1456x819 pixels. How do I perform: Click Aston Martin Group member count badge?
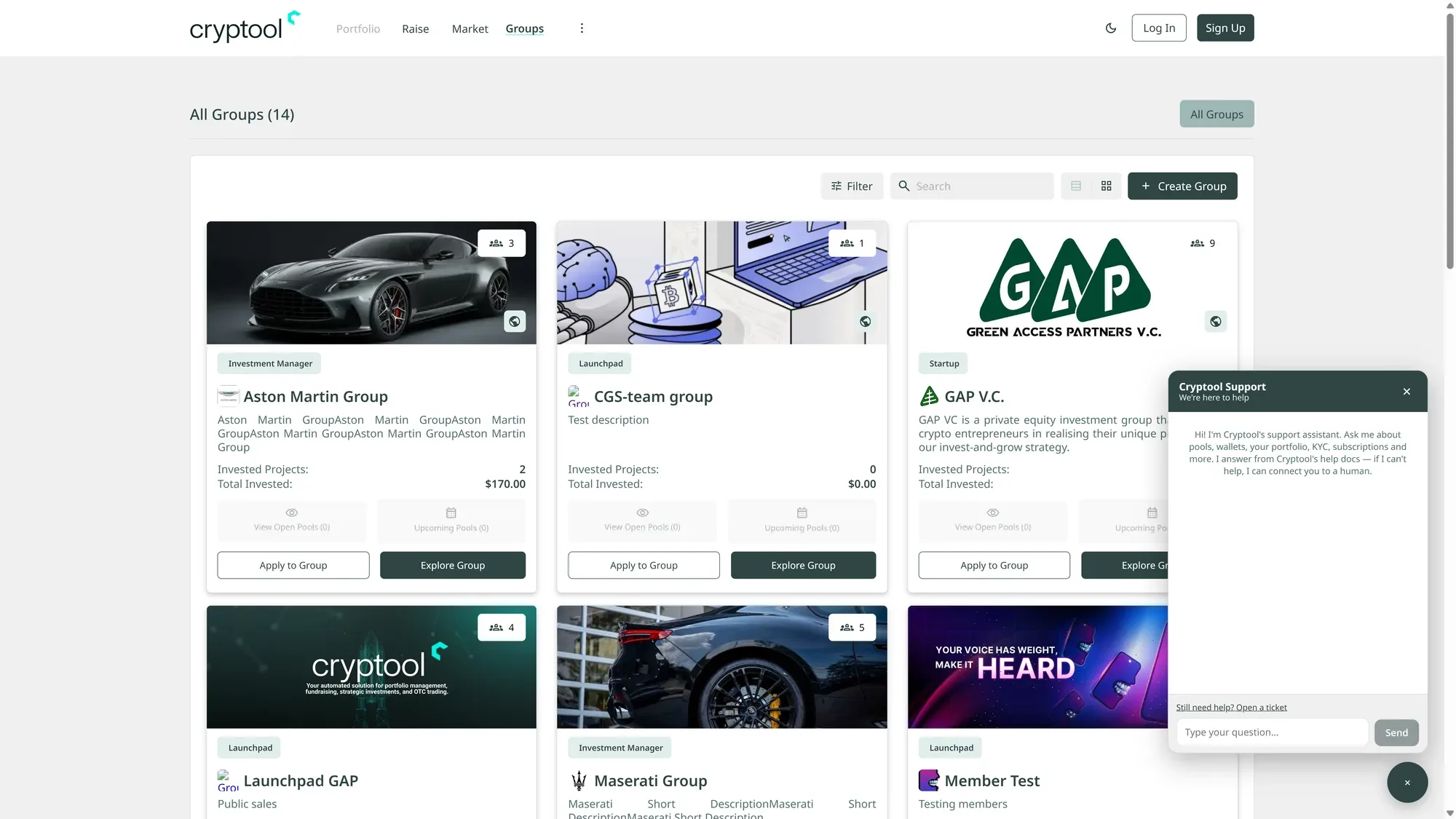502,243
